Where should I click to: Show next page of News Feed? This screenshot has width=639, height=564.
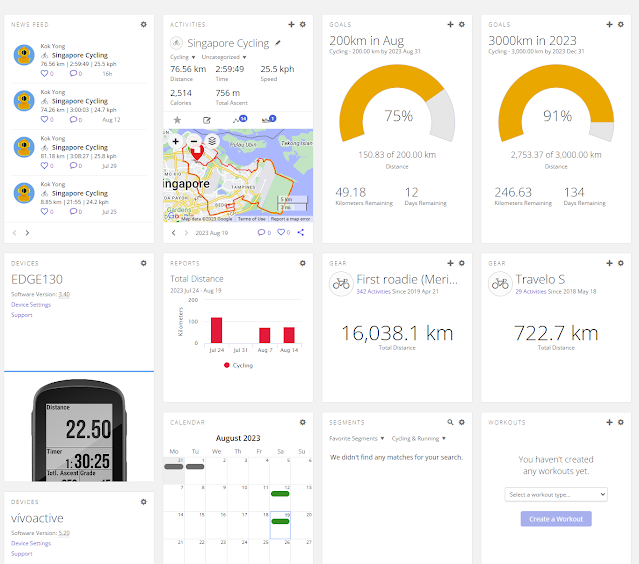(27, 233)
